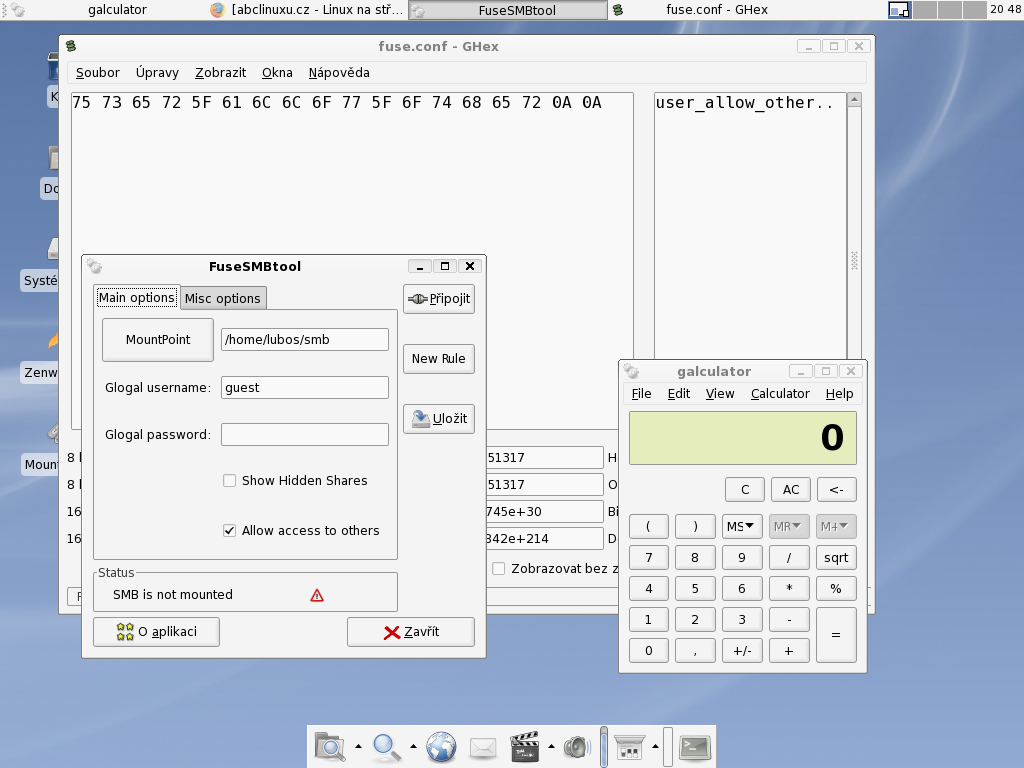This screenshot has height=768, width=1024.
Task: Open galculator Help menu
Action: pos(839,394)
